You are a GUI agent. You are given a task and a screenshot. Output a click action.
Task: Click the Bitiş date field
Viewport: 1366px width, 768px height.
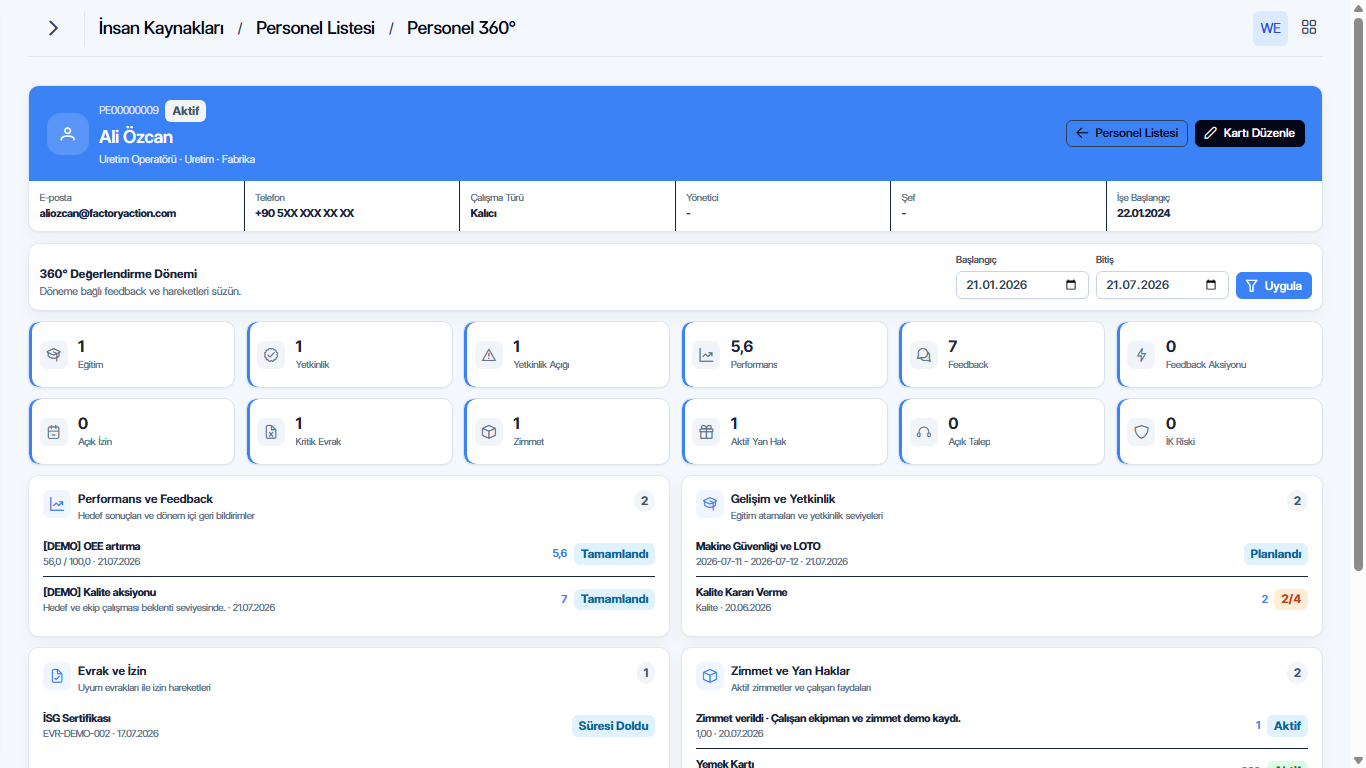coord(1162,285)
